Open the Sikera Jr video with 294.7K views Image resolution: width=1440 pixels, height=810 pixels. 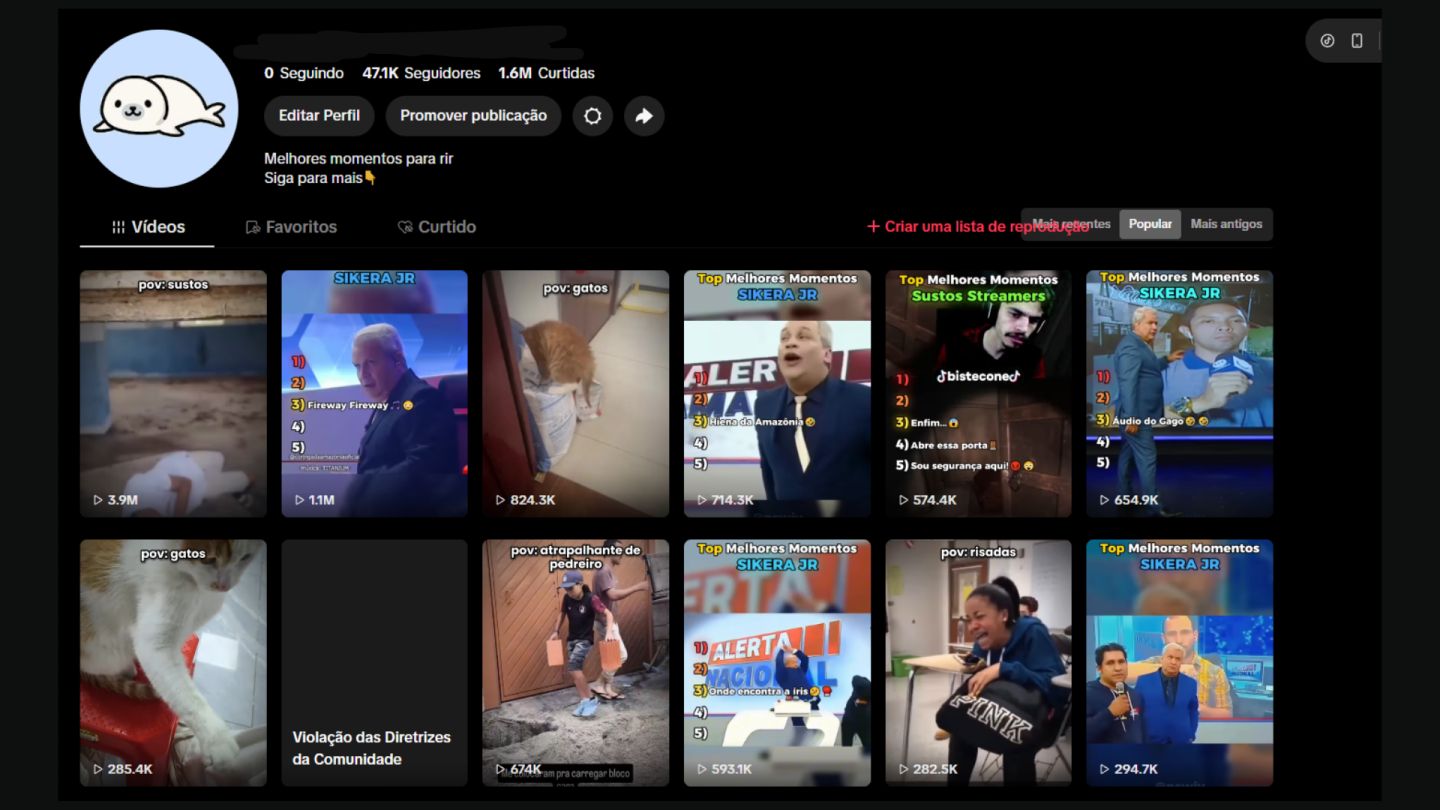tap(1180, 663)
